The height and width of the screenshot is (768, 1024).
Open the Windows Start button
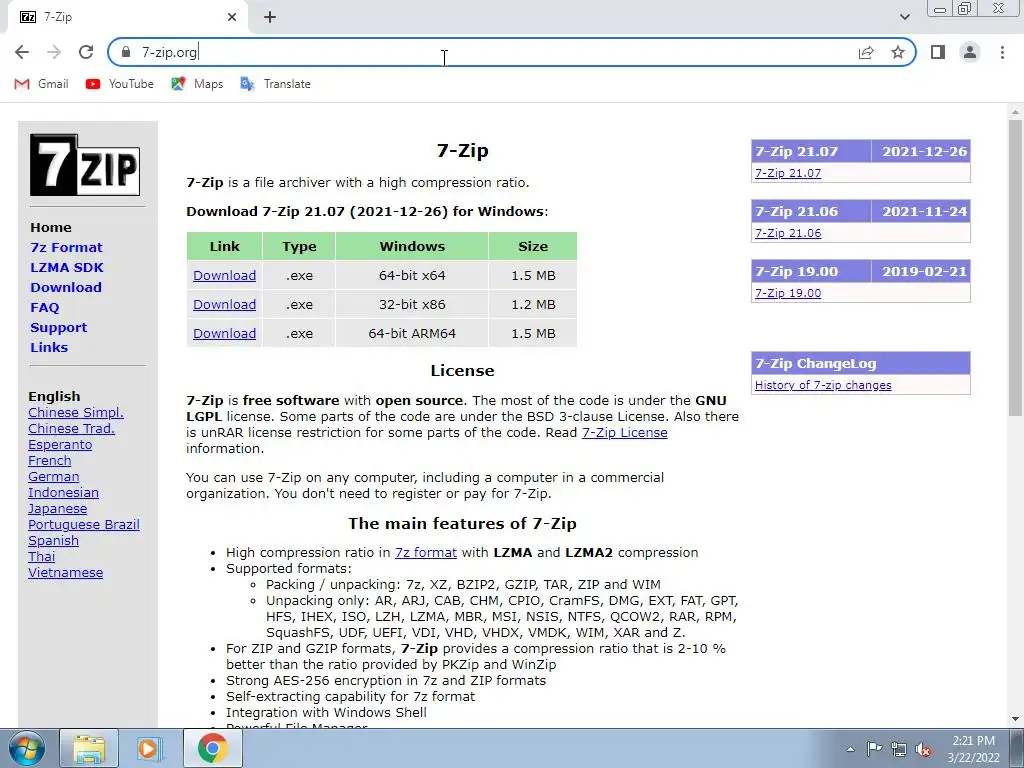(x=26, y=748)
